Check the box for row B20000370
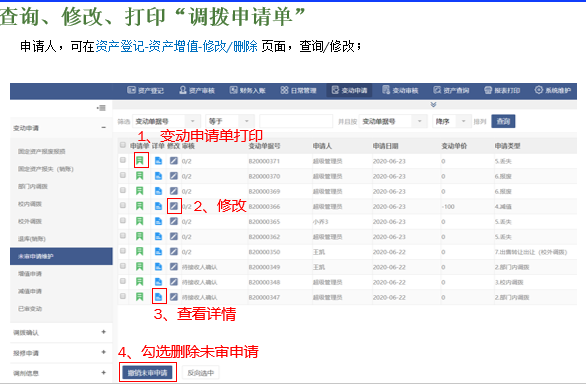This screenshot has height=384, width=586. coord(123,175)
